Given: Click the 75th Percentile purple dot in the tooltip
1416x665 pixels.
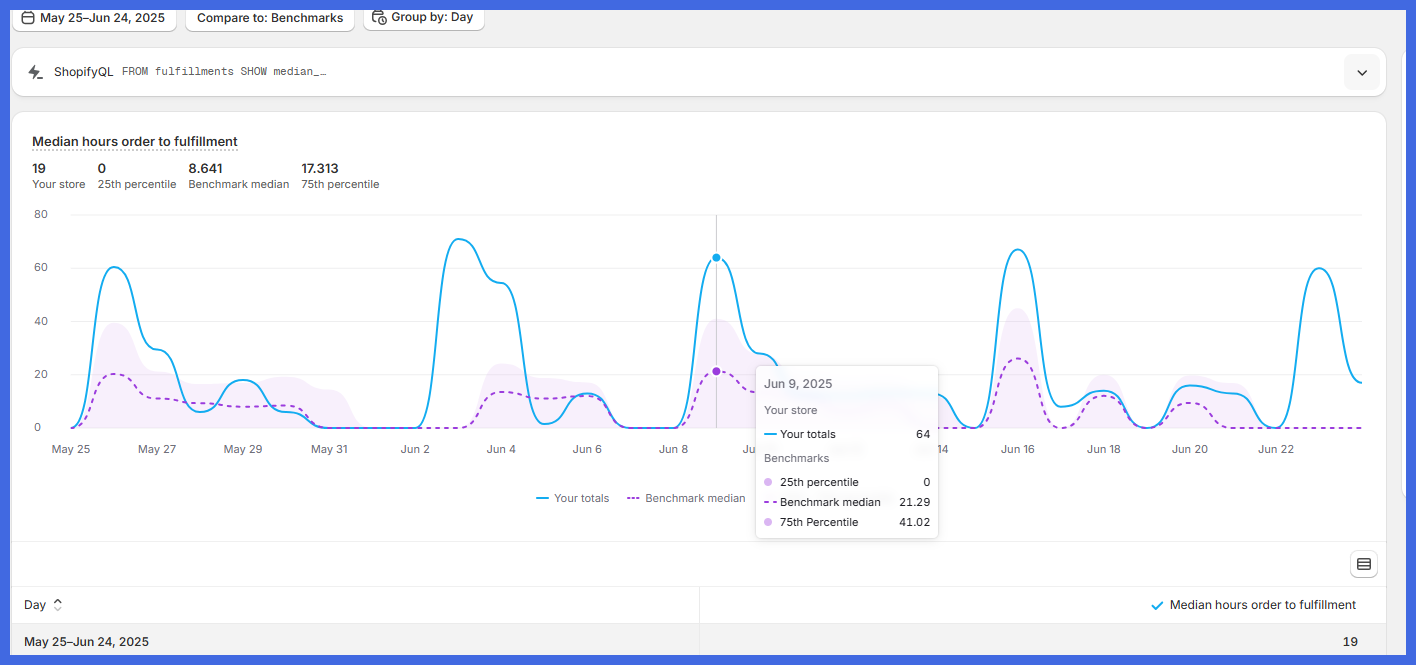Looking at the screenshot, I should (x=768, y=522).
